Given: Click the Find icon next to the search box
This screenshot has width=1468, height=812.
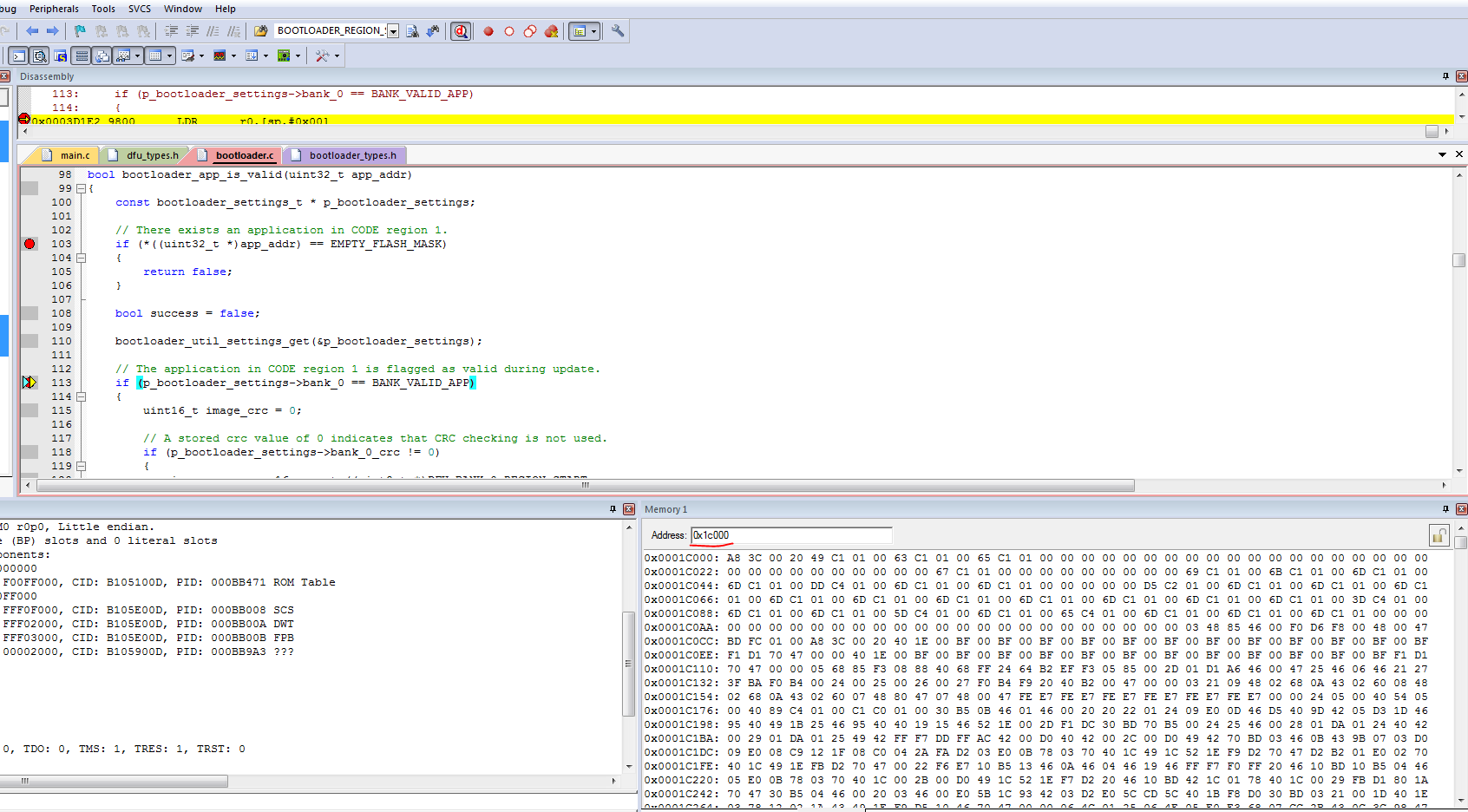Looking at the screenshot, I should click(412, 31).
